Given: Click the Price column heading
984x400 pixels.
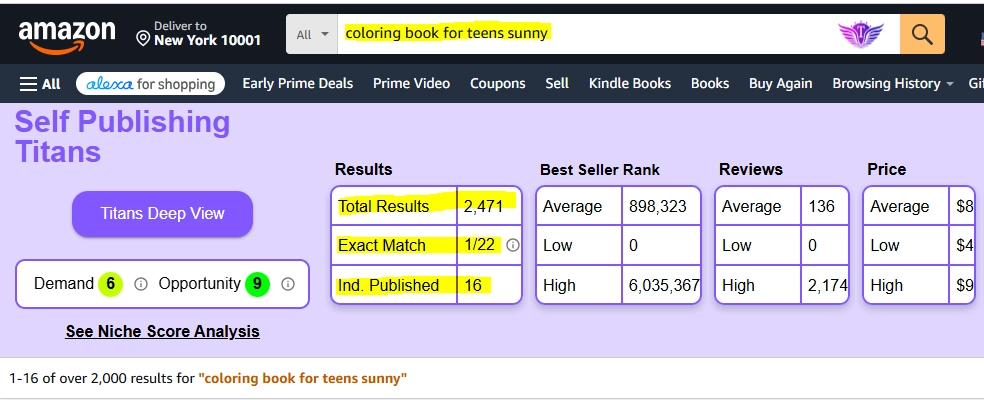Looking at the screenshot, I should 887,170.
